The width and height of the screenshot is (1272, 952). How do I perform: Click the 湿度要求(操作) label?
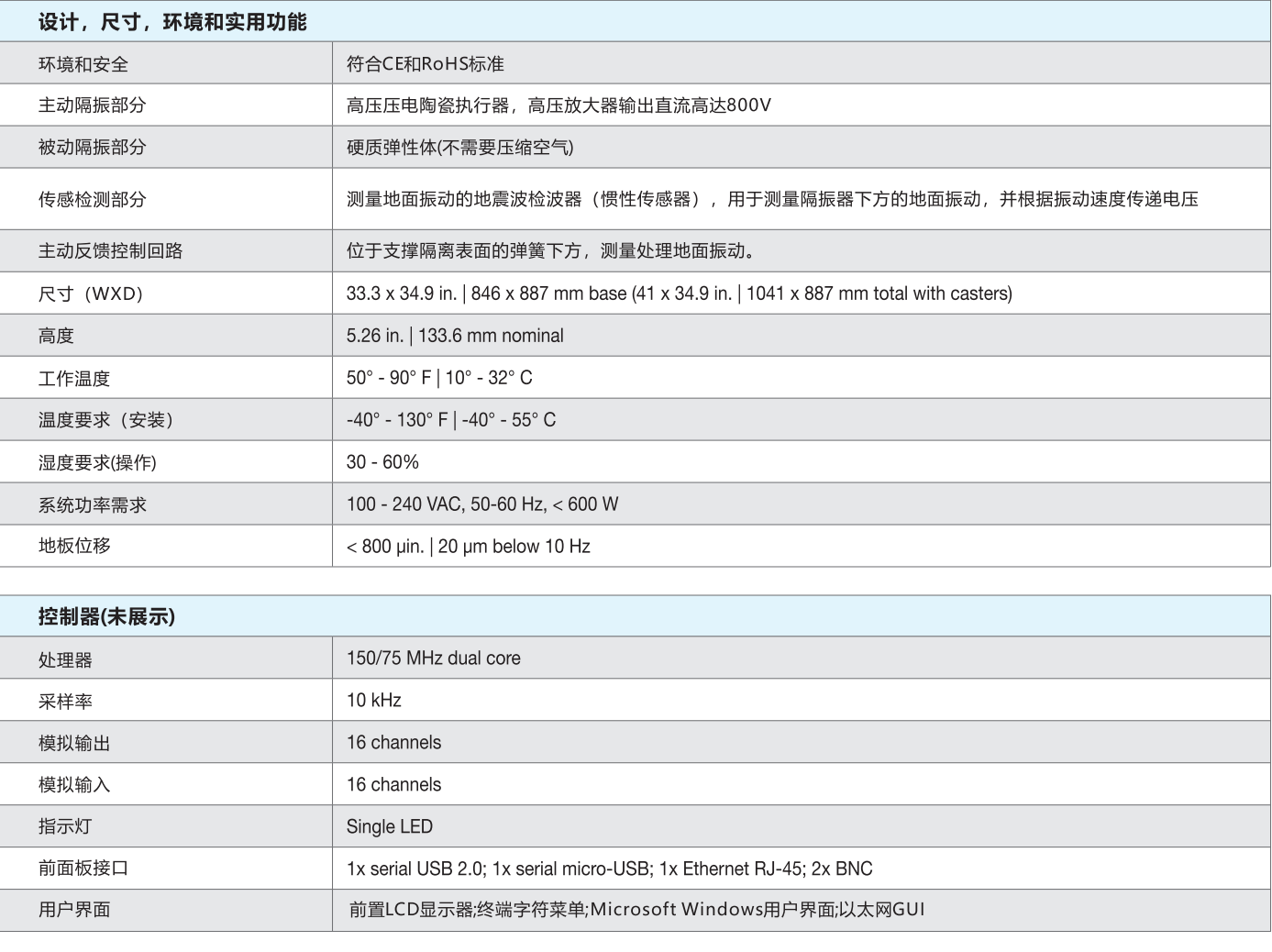[97, 462]
